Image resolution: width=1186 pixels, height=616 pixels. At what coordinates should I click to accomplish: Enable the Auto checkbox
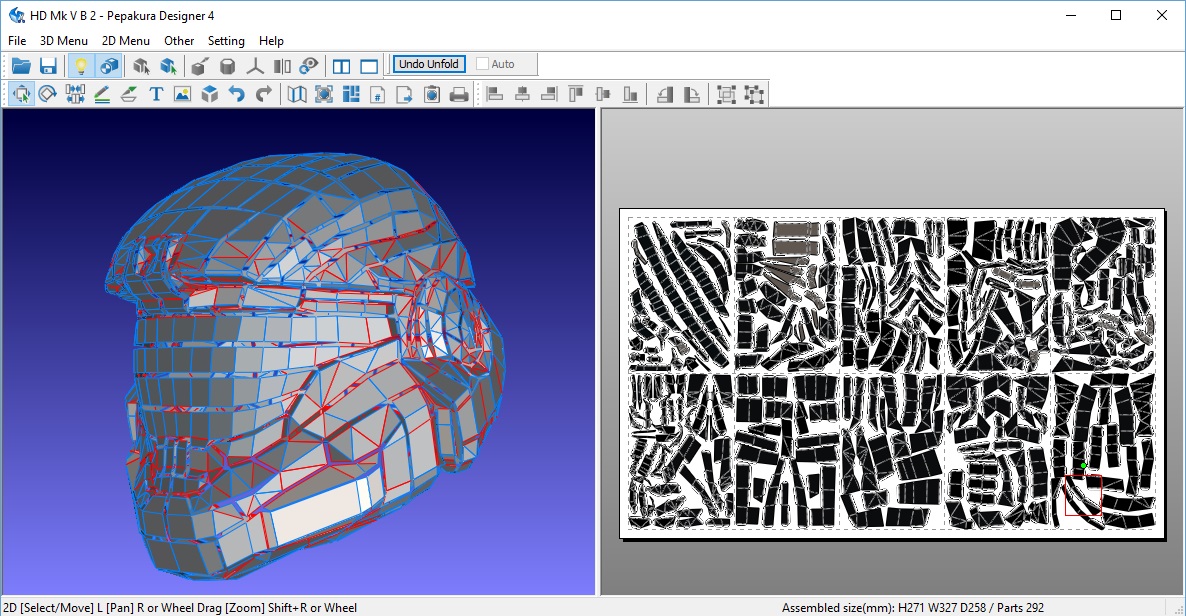[x=483, y=64]
